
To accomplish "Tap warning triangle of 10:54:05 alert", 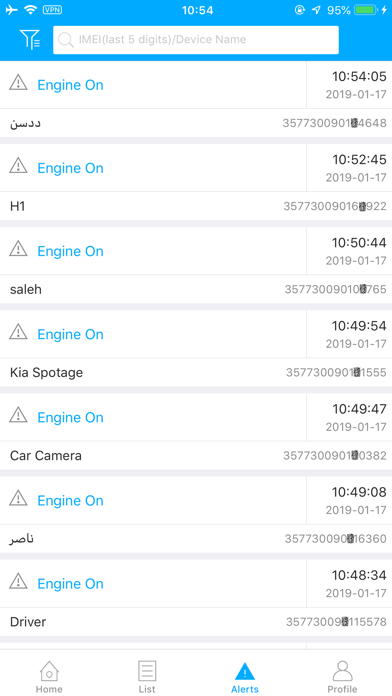I will pos(18,83).
